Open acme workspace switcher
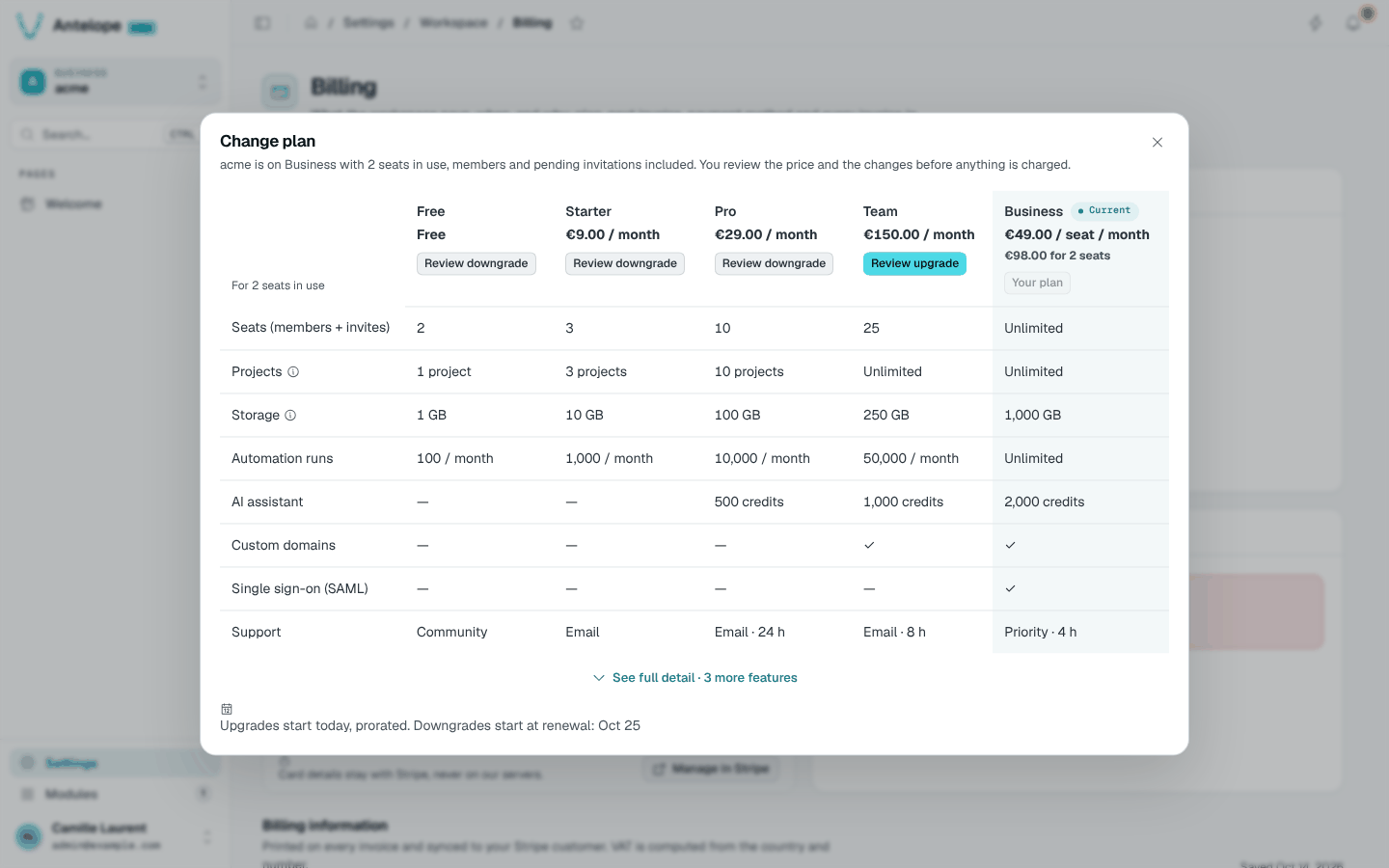The height and width of the screenshot is (868, 1389). tap(116, 81)
